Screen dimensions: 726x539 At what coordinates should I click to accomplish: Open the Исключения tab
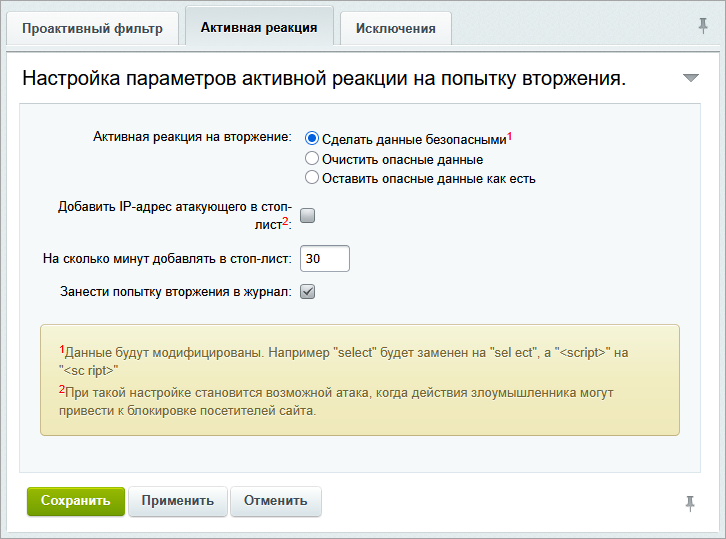[x=395, y=28]
